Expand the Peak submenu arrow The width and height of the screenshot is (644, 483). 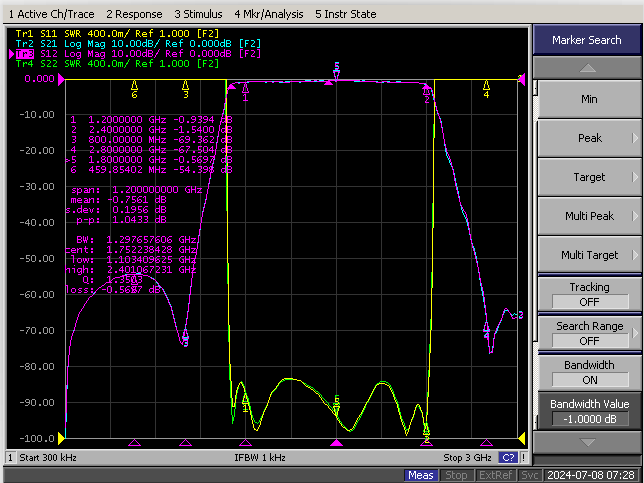click(x=635, y=138)
